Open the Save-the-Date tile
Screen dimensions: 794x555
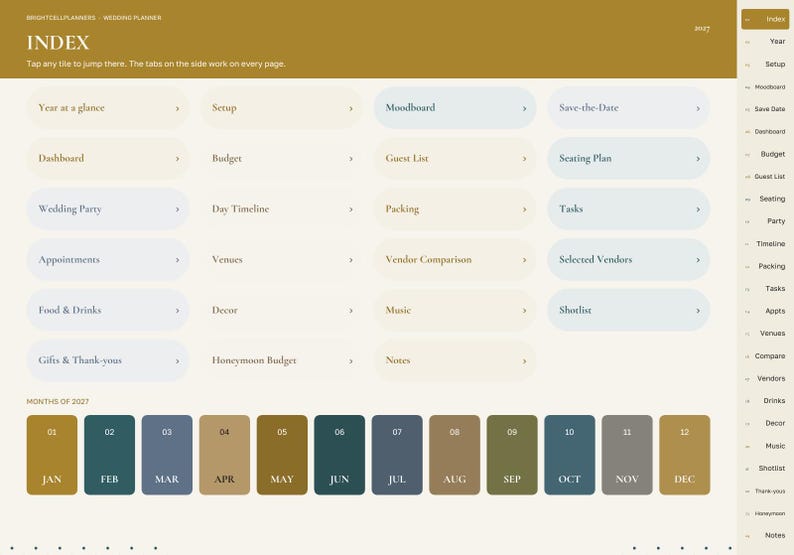[x=628, y=108]
